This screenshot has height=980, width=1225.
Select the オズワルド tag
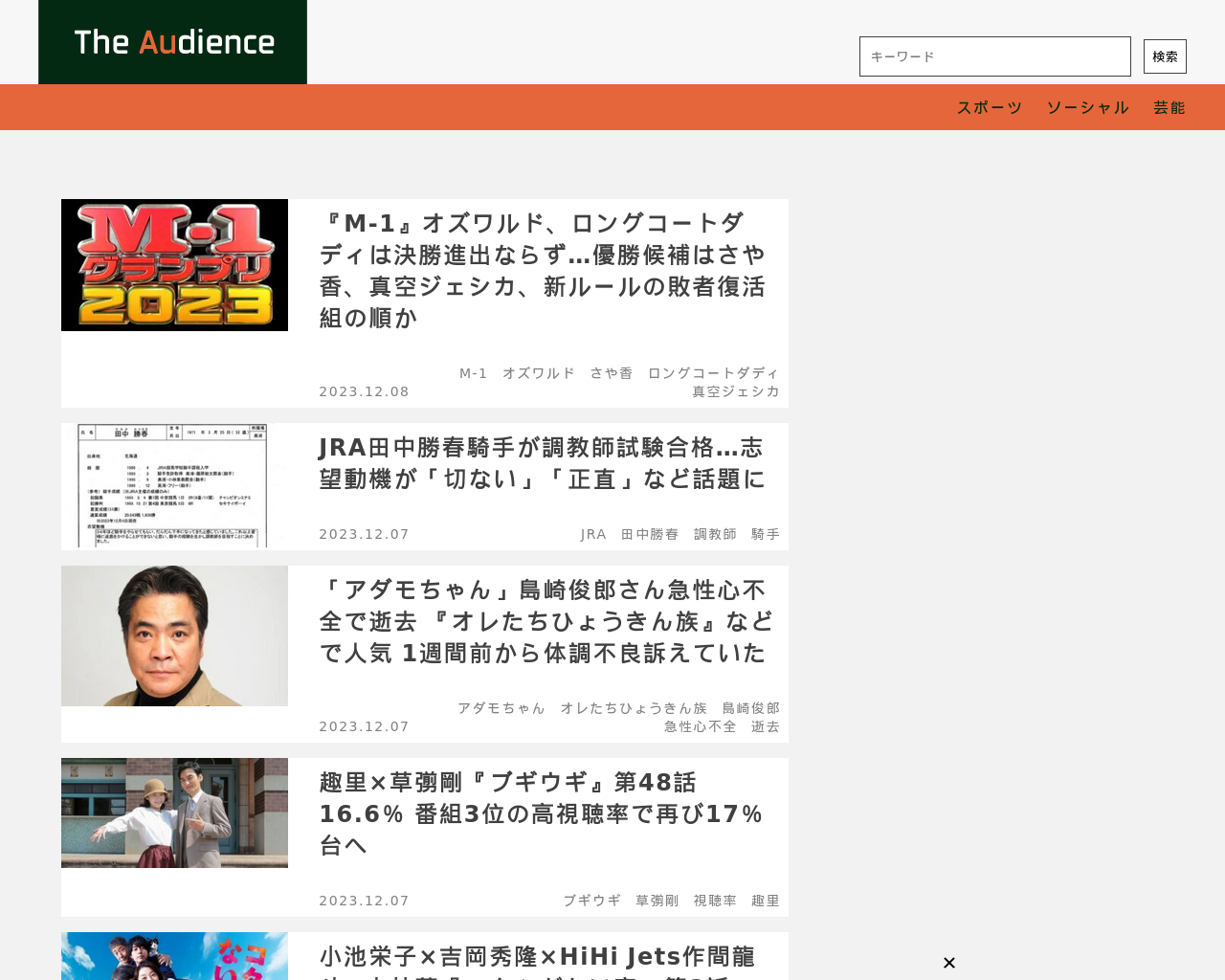click(539, 373)
